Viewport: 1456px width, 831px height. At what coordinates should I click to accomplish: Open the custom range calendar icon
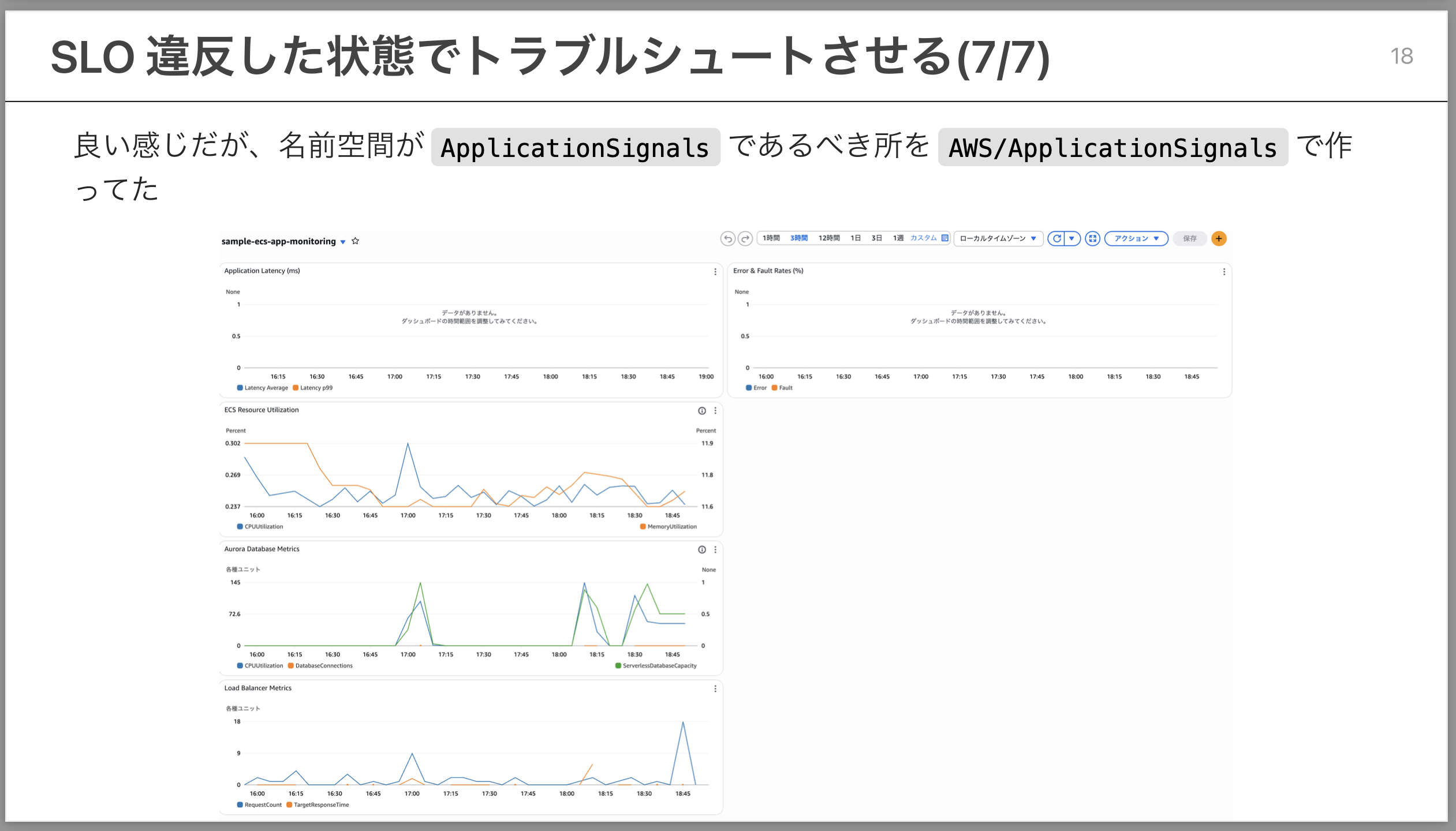944,238
